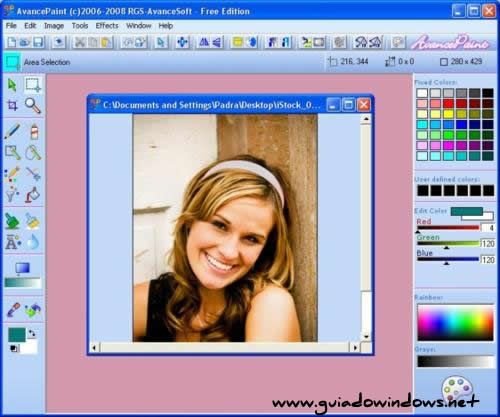Select the Pencil drawing tool

(x=12, y=132)
